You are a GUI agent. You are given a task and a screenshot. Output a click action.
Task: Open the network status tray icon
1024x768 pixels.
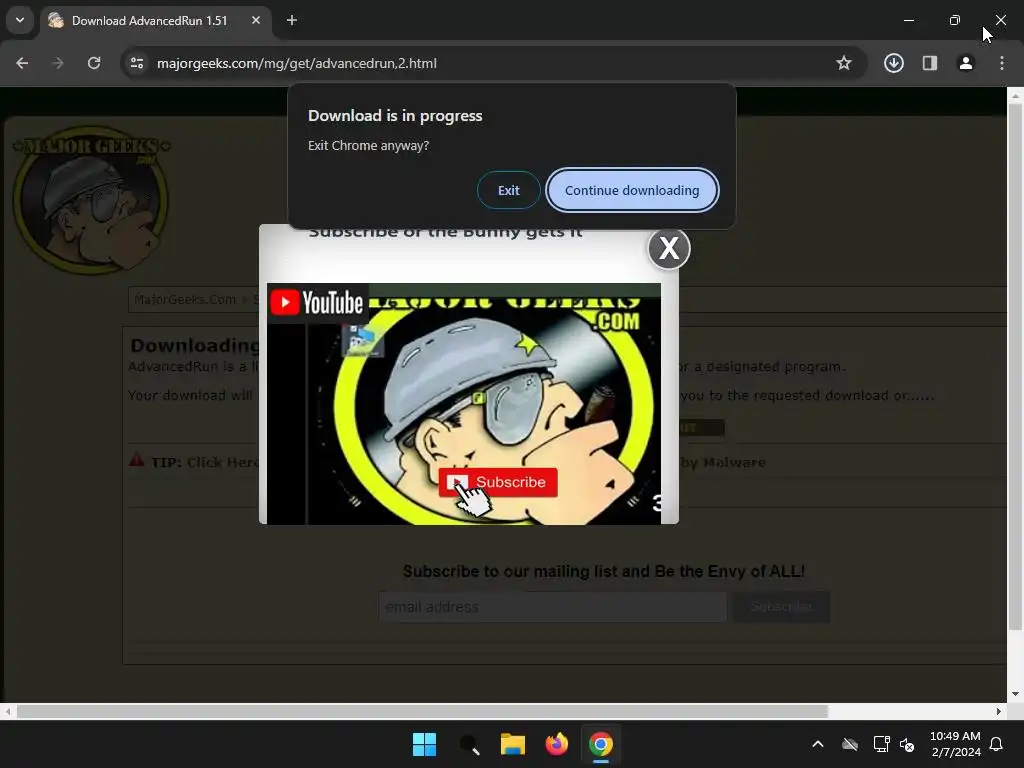click(881, 744)
